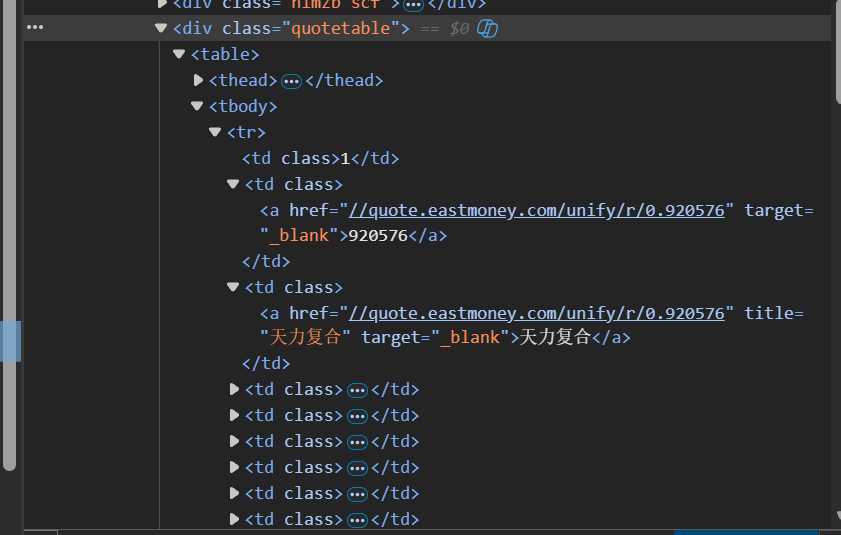Image resolution: width=841 pixels, height=535 pixels.
Task: Collapse the <tbody> node
Action: pyautogui.click(x=197, y=106)
